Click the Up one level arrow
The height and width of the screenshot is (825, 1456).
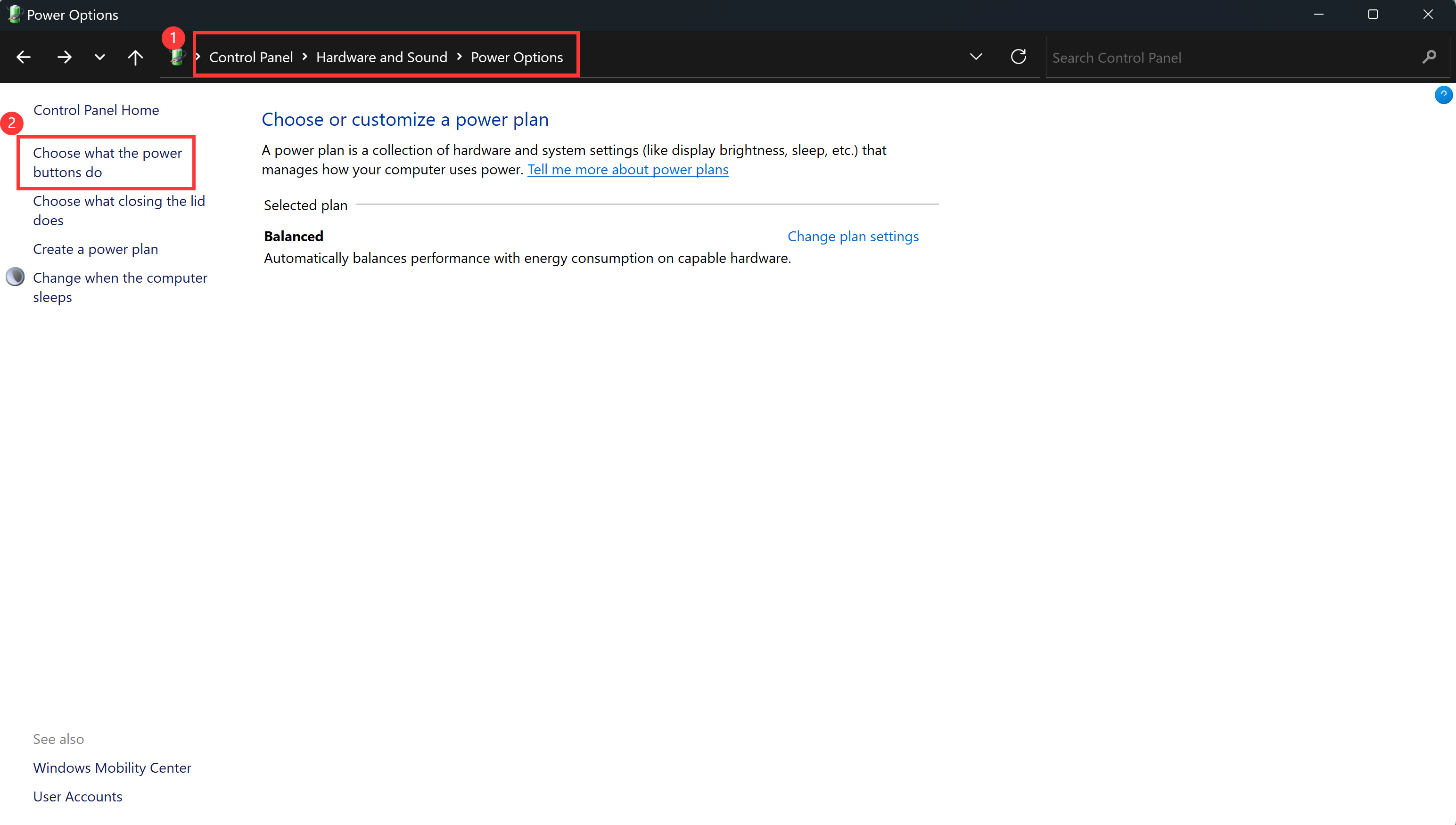(x=135, y=57)
